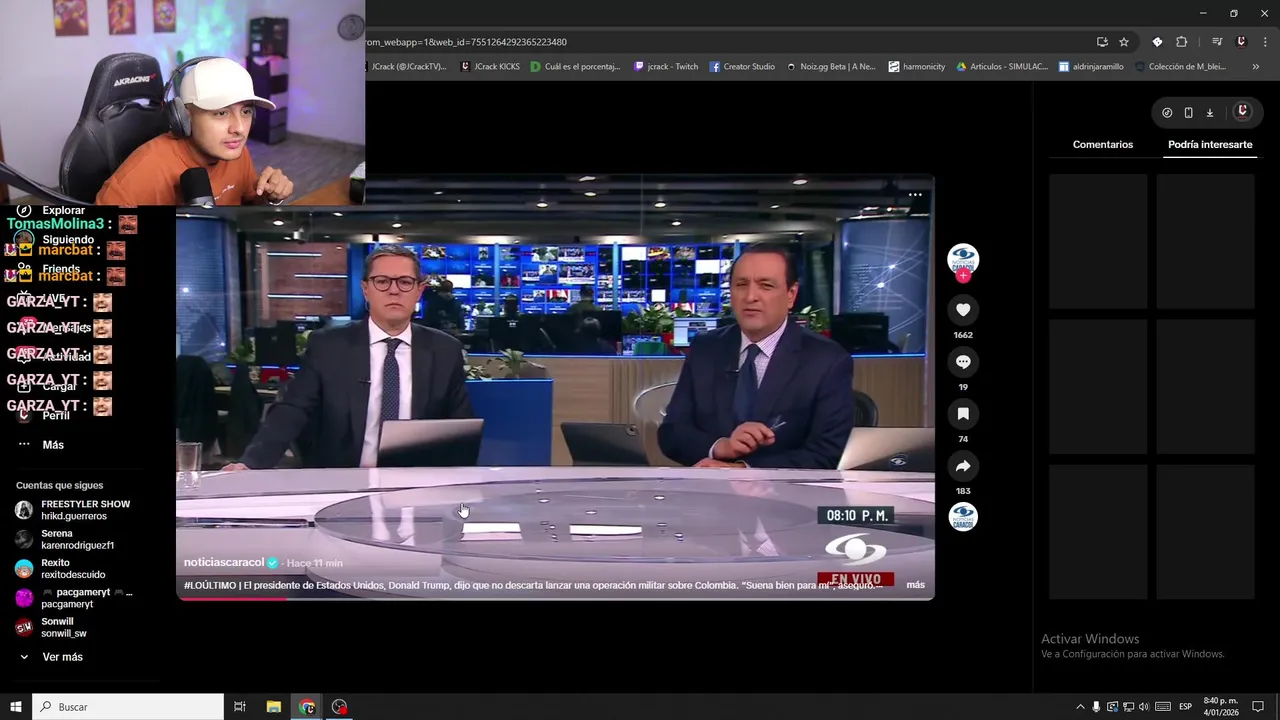Image resolution: width=1280 pixels, height=720 pixels.
Task: Open the jcrack - Twitch bookmark
Action: pos(666,67)
